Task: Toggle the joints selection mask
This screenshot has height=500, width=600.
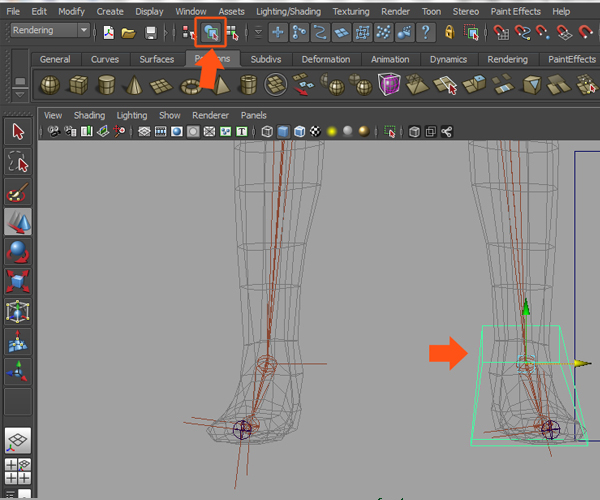Action: (298, 32)
